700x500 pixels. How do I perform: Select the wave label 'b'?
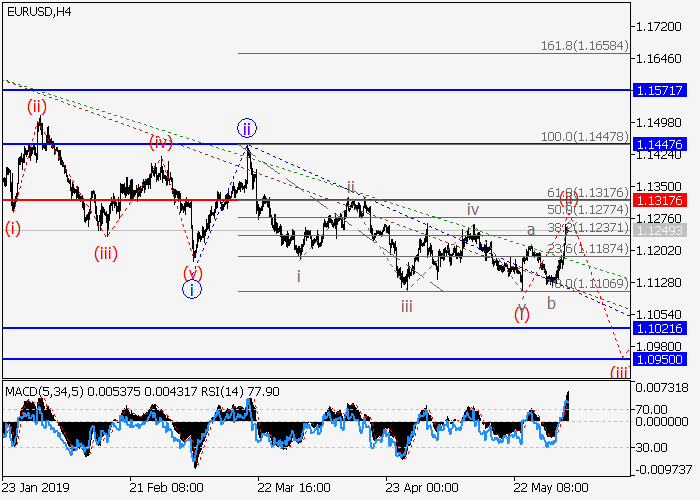click(x=550, y=301)
